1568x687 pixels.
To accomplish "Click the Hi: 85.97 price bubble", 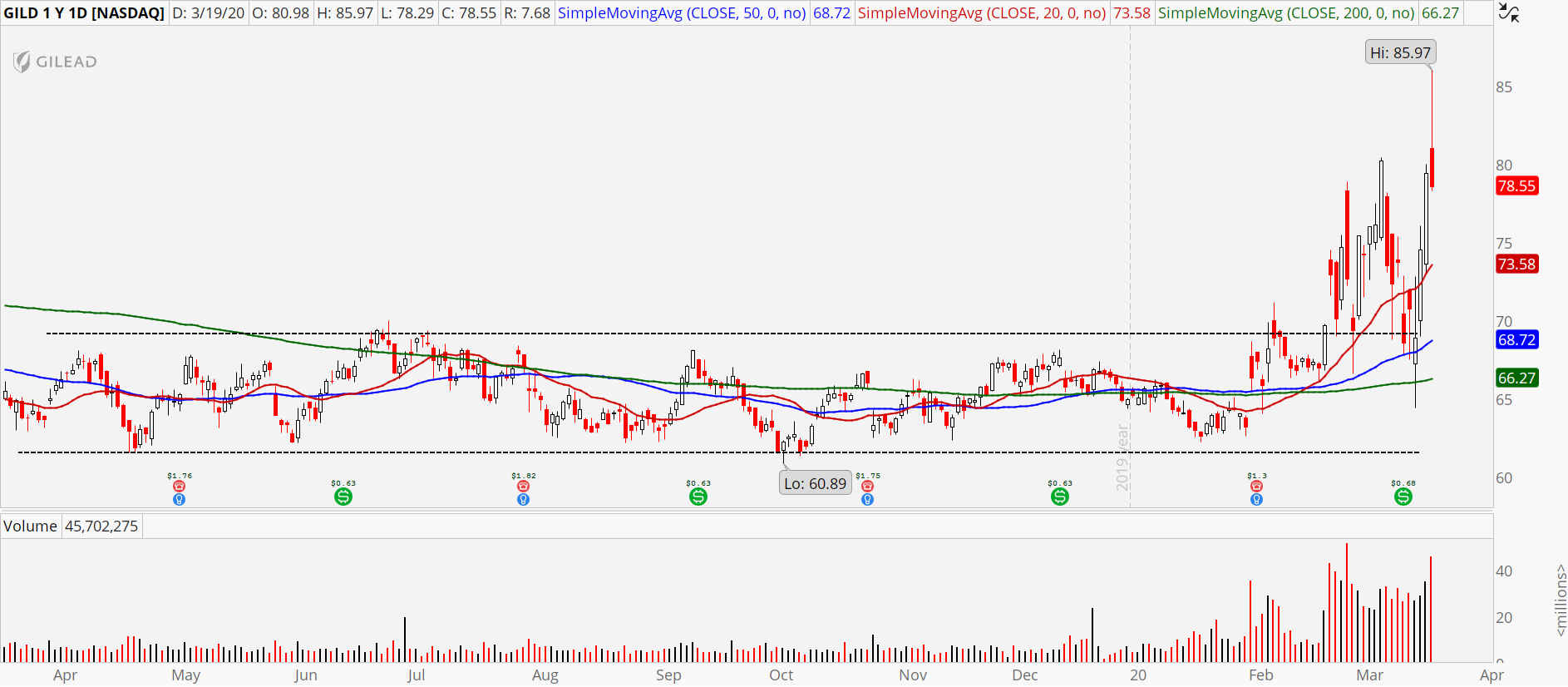I will tap(1401, 52).
